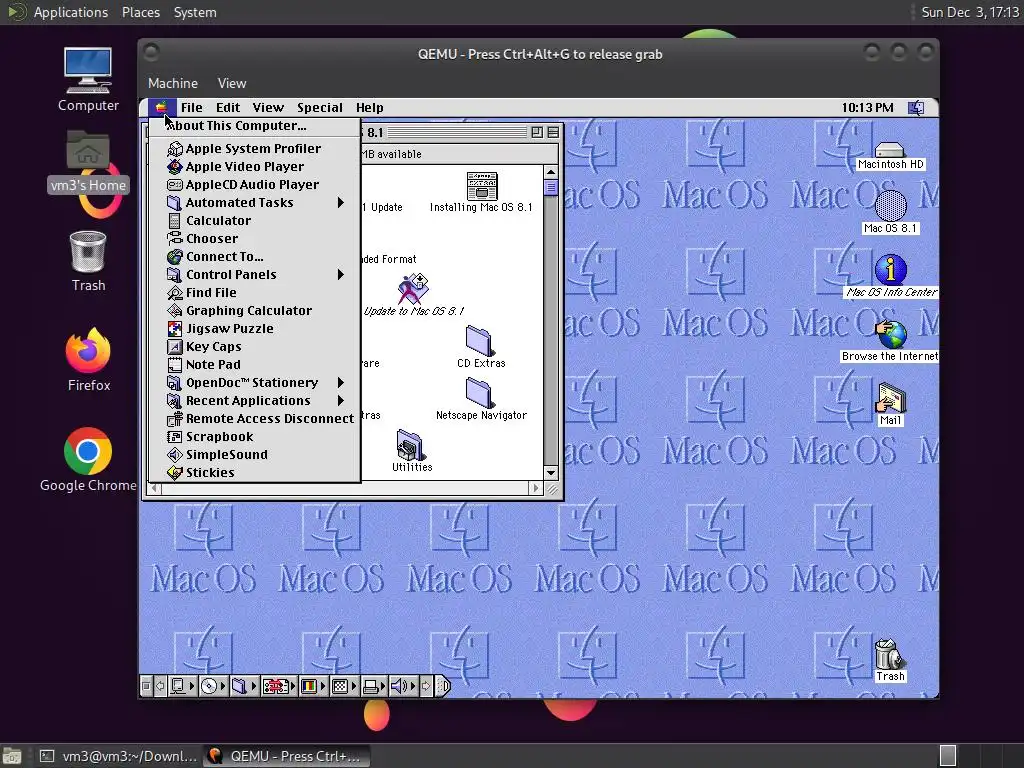This screenshot has height=768, width=1024.
Task: Open the QEMU Machine menu
Action: [x=172, y=83]
